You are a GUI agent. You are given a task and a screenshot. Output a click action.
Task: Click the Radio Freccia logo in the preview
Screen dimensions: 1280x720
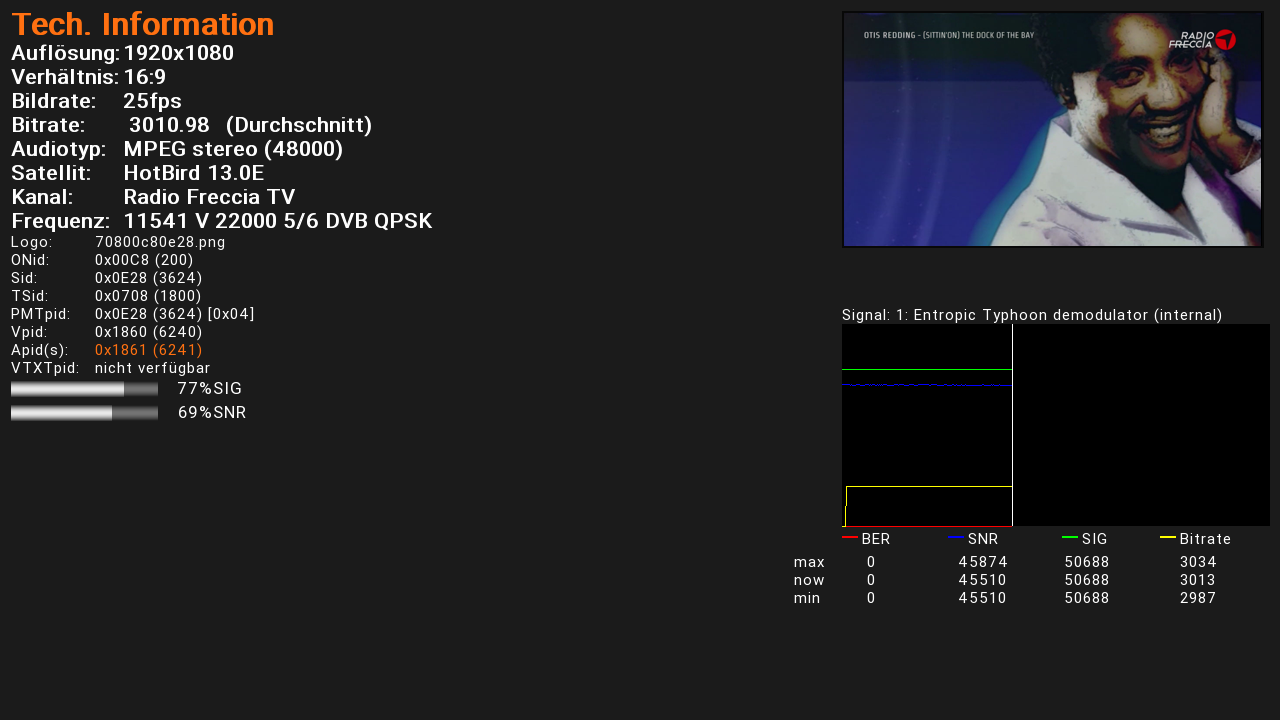(x=1203, y=40)
